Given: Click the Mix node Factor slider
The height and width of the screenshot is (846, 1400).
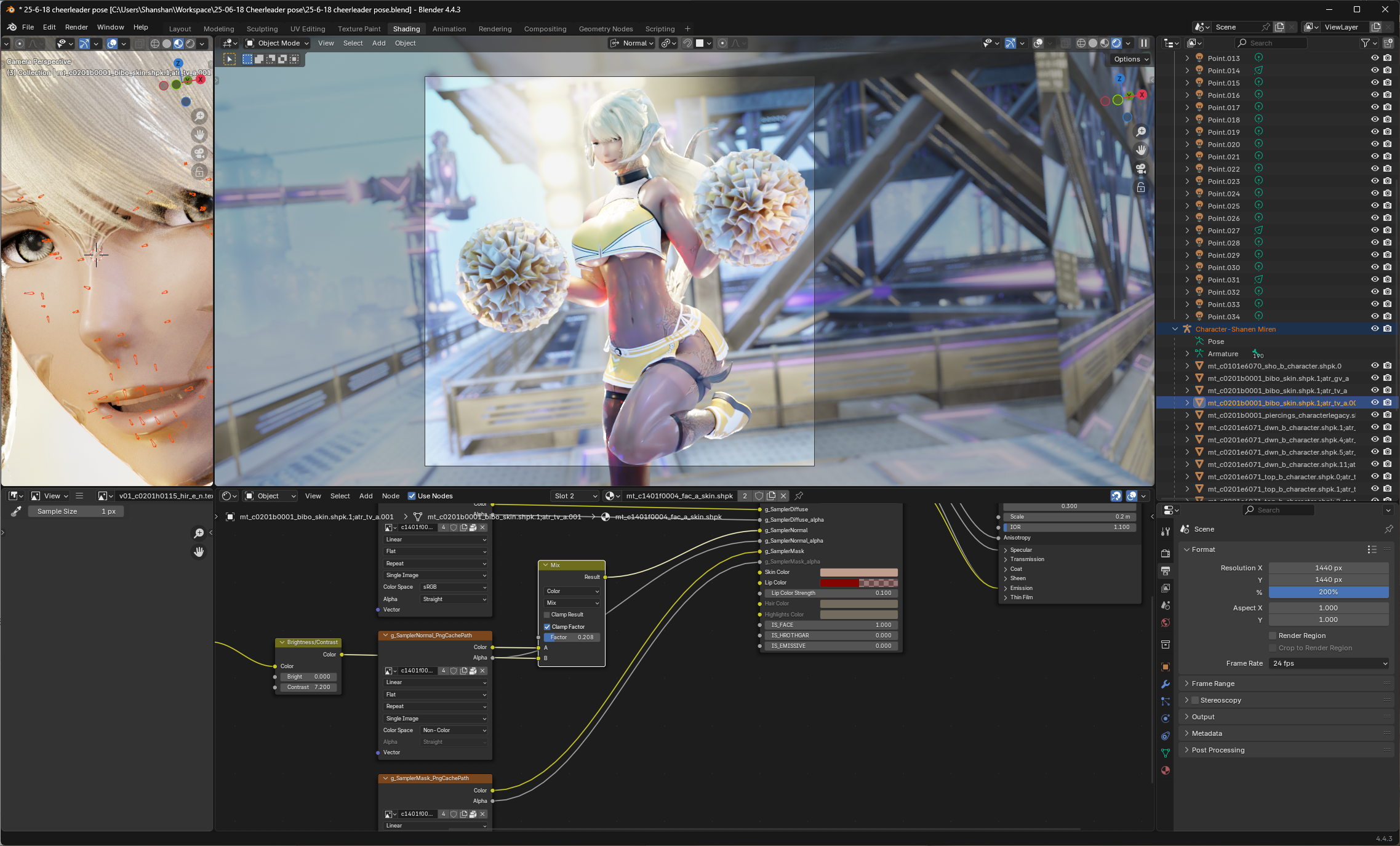Looking at the screenshot, I should [x=572, y=637].
